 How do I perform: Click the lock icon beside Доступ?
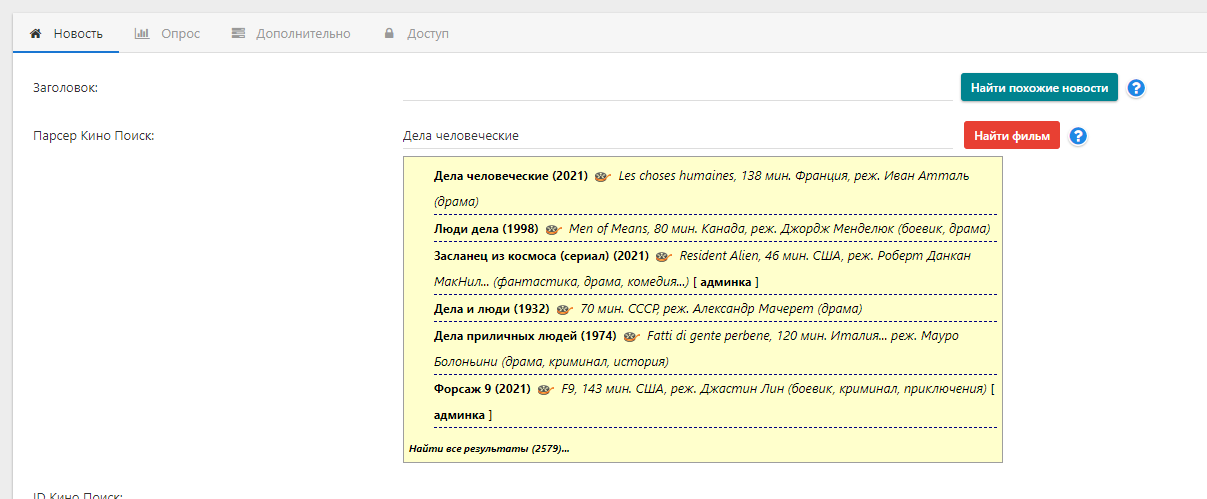click(x=389, y=34)
